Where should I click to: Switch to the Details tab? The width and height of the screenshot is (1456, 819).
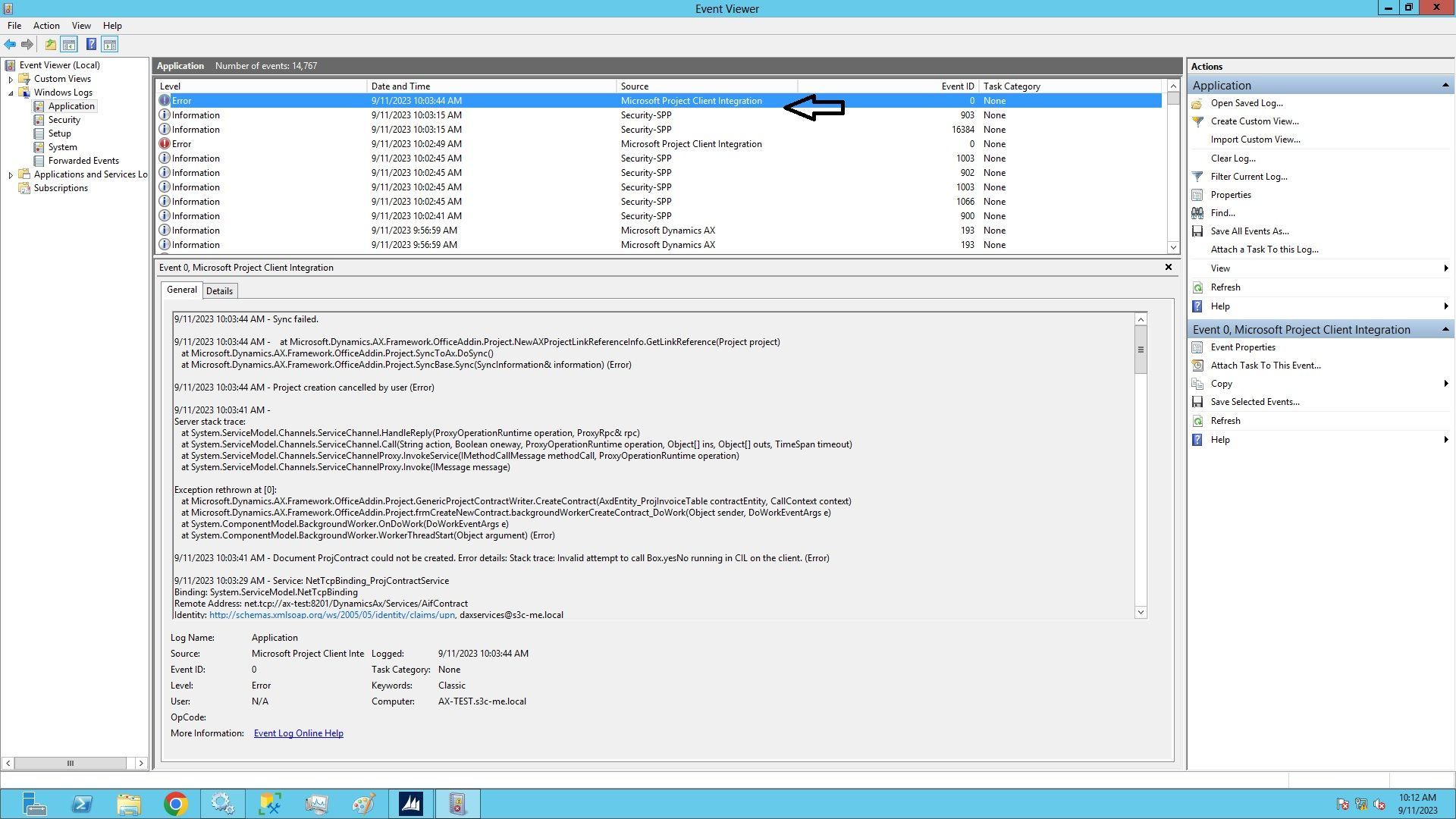tap(220, 290)
